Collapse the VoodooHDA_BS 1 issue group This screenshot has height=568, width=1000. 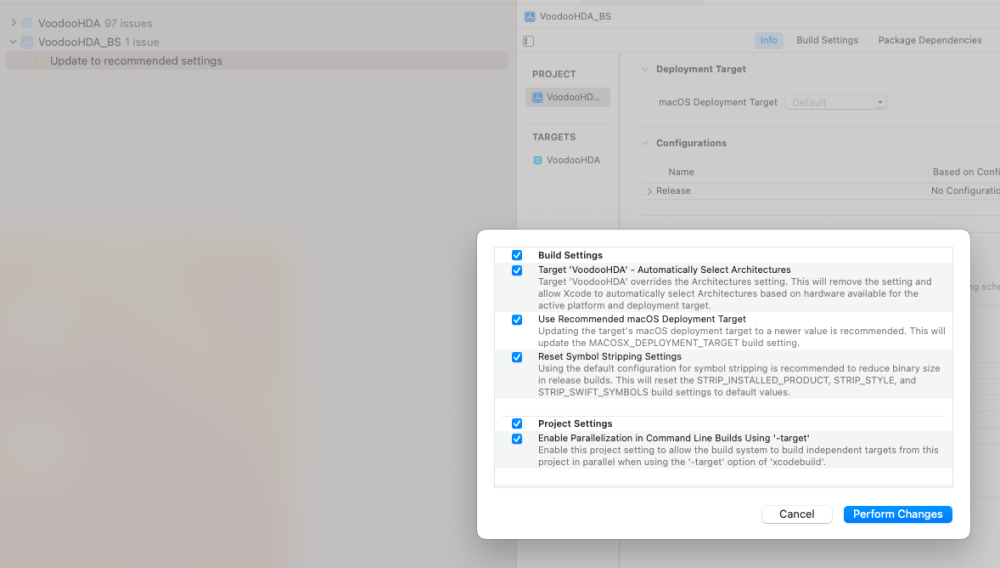(13, 42)
